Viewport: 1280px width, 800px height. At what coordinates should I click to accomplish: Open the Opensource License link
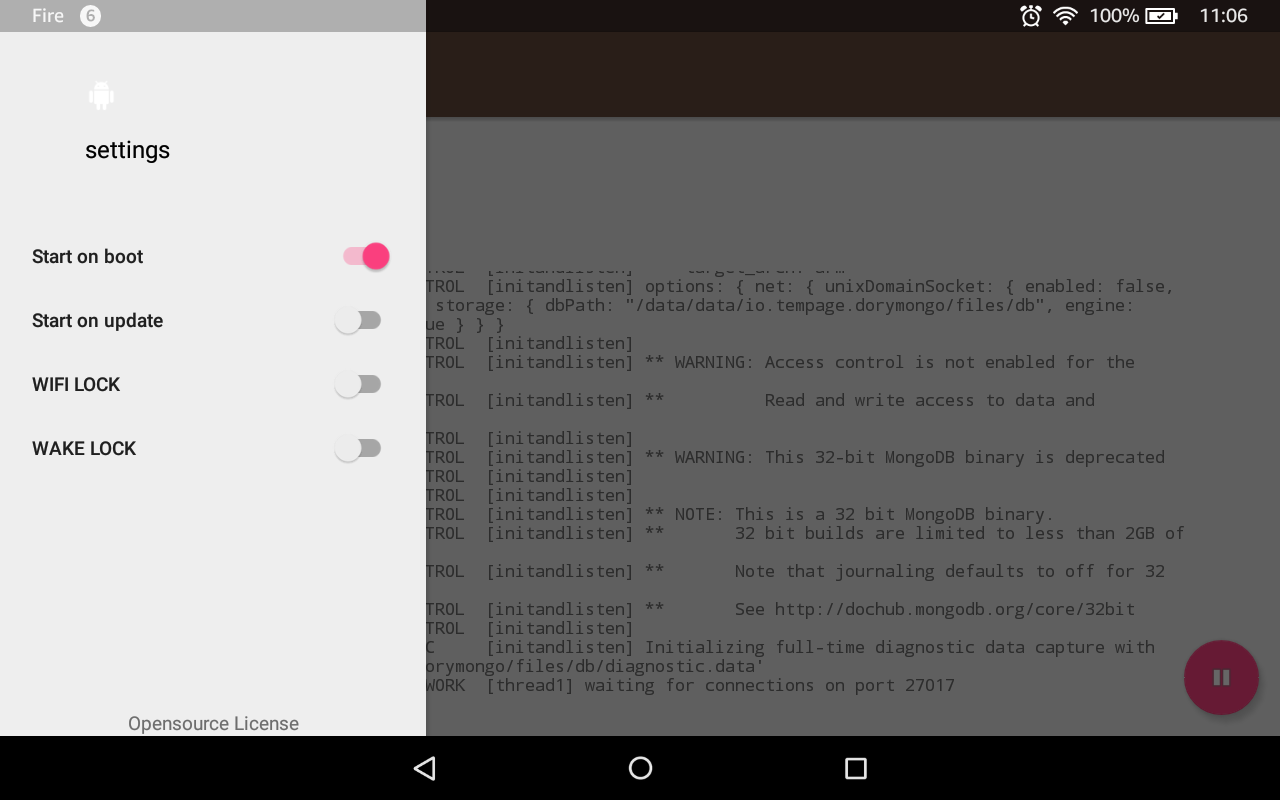213,723
